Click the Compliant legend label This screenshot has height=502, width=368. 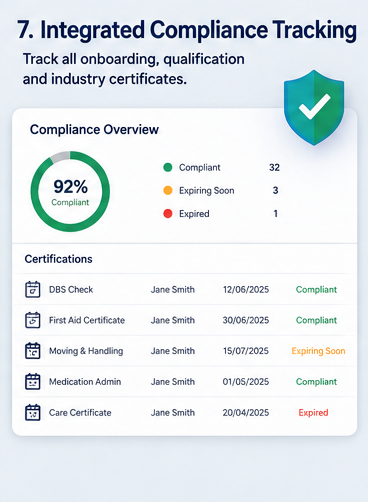point(200,168)
